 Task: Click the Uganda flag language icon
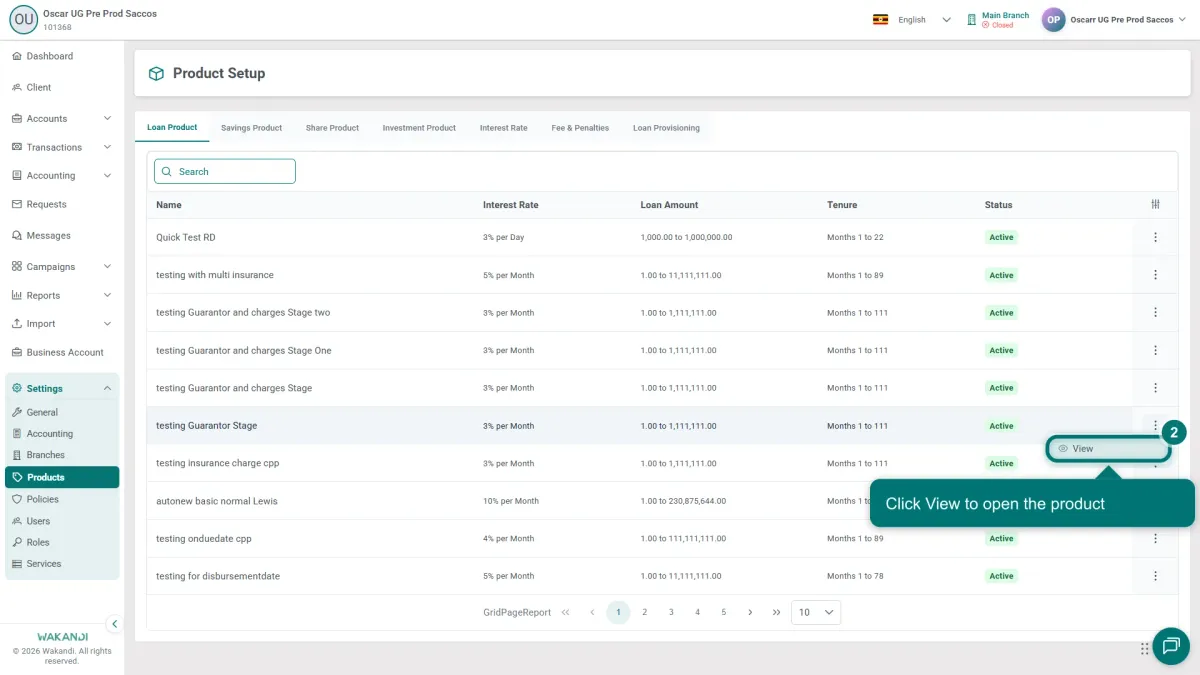click(880, 20)
